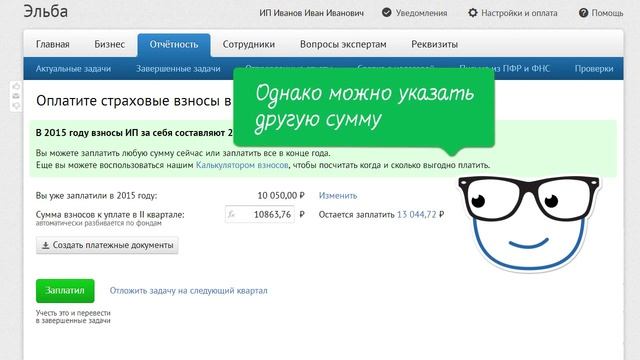Click the green Заплатил button
The image size is (640, 360).
coord(65,291)
